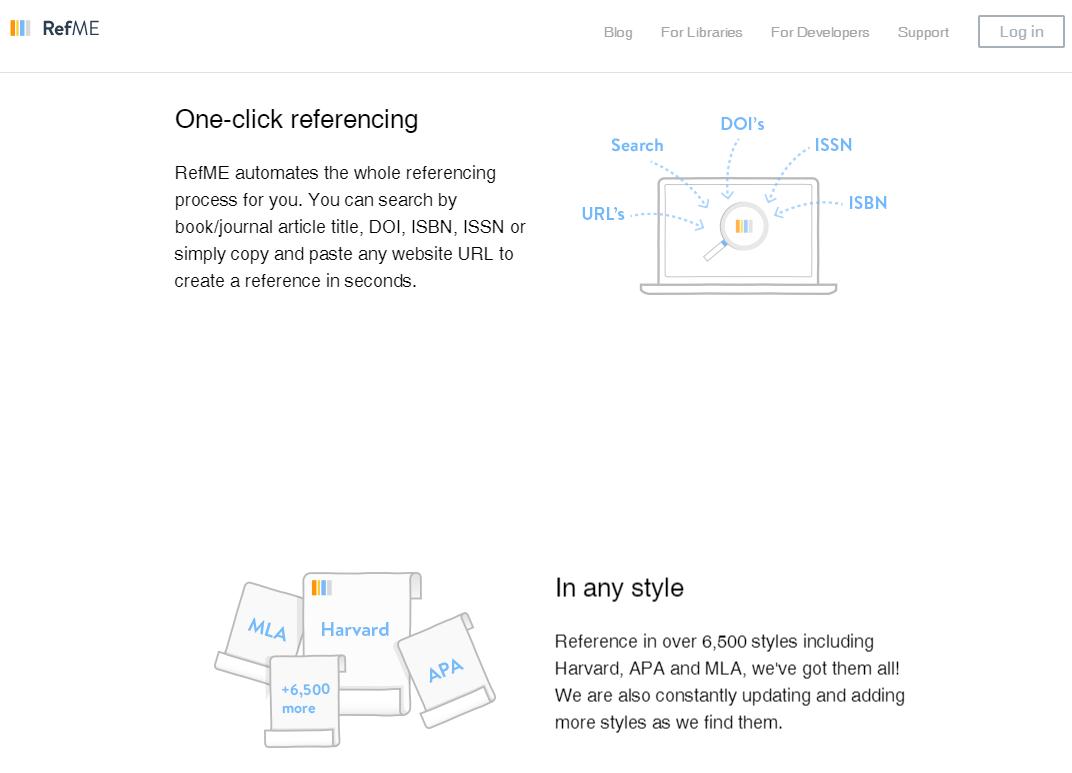The width and height of the screenshot is (1072, 773).
Task: Click the Search label in illustration
Action: tap(637, 145)
